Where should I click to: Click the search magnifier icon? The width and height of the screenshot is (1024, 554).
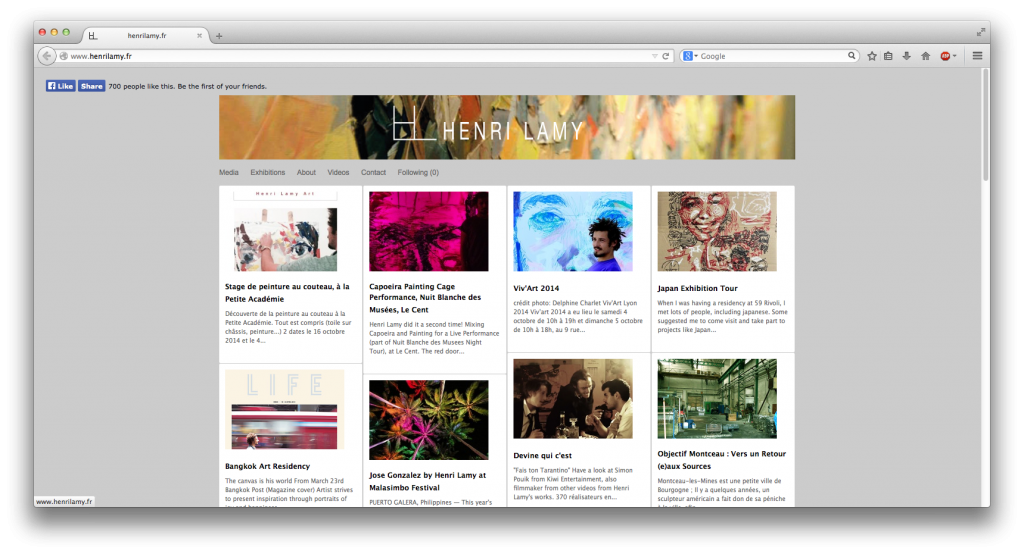tap(851, 56)
